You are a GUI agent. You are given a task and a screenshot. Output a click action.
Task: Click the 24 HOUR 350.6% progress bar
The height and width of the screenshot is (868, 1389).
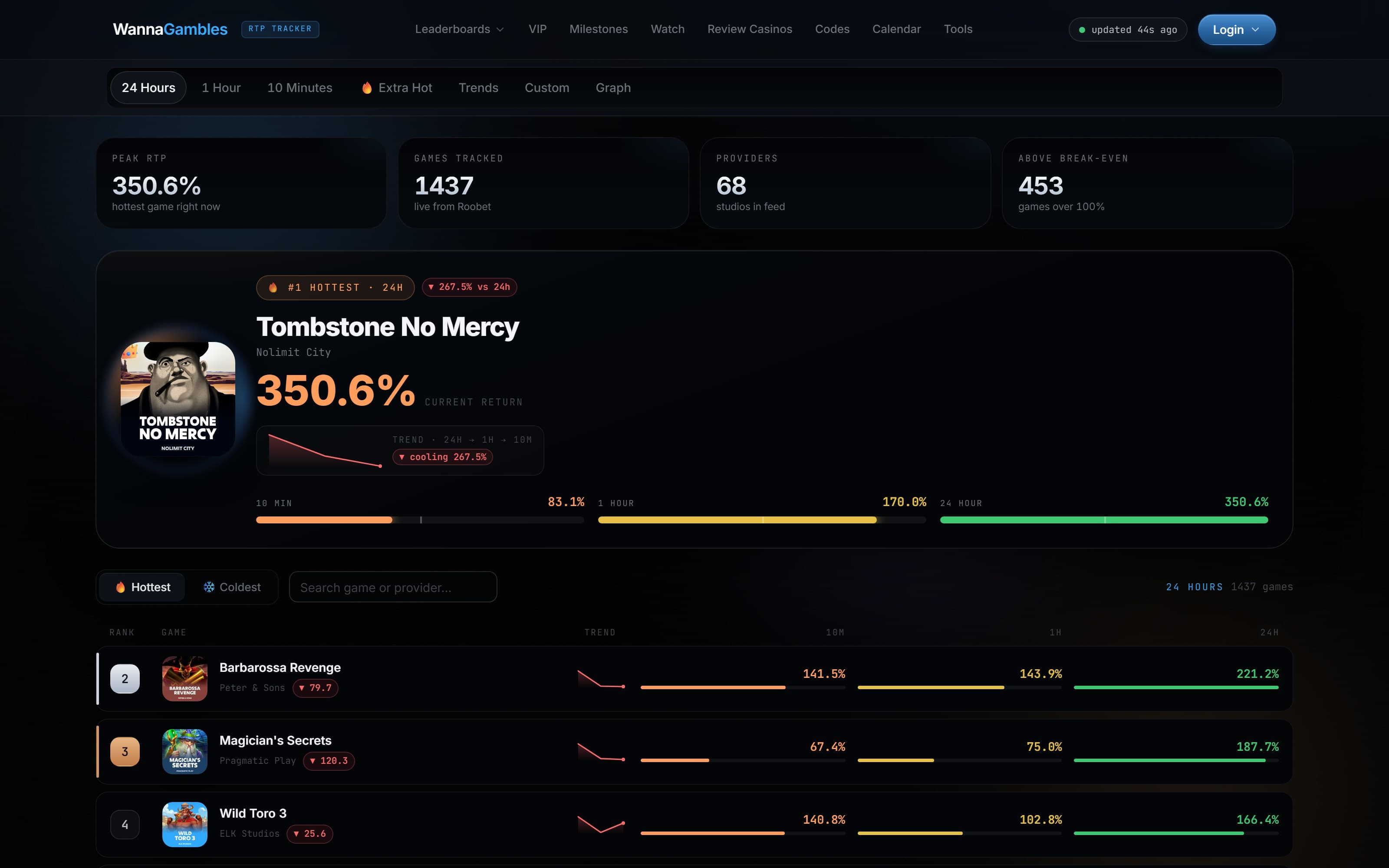(x=1104, y=519)
